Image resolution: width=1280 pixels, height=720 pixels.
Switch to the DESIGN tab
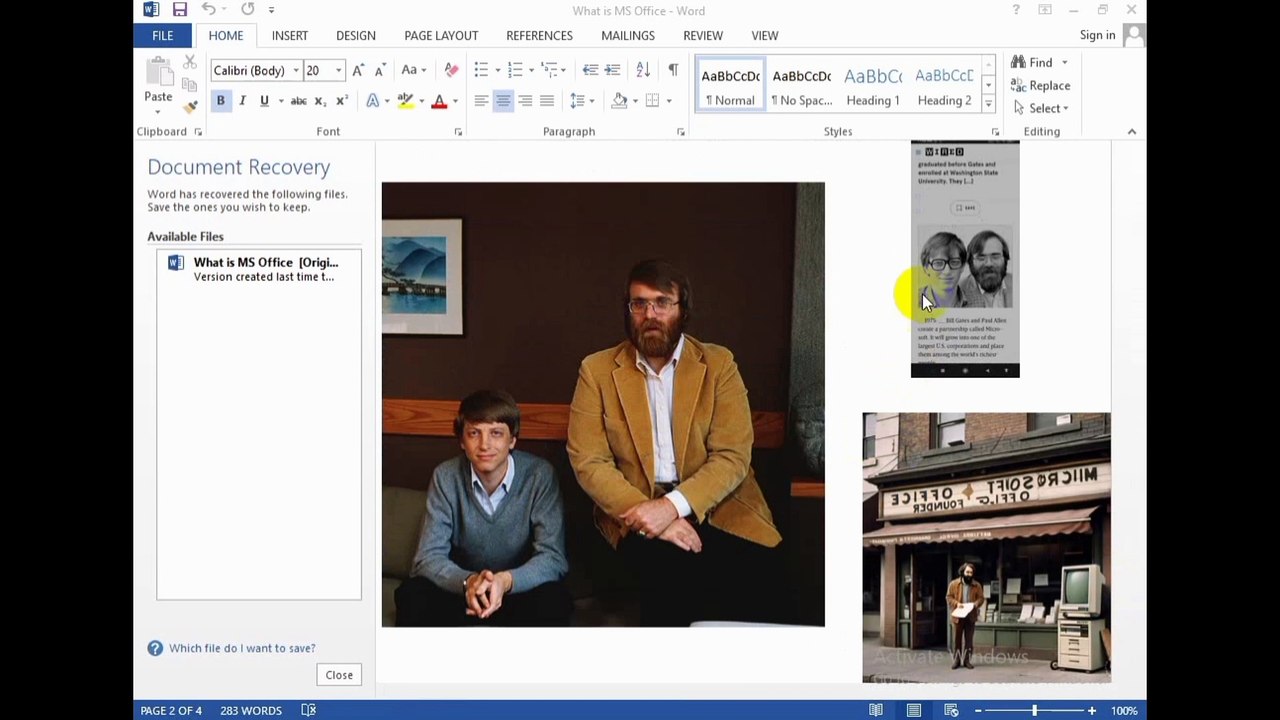coord(356,35)
